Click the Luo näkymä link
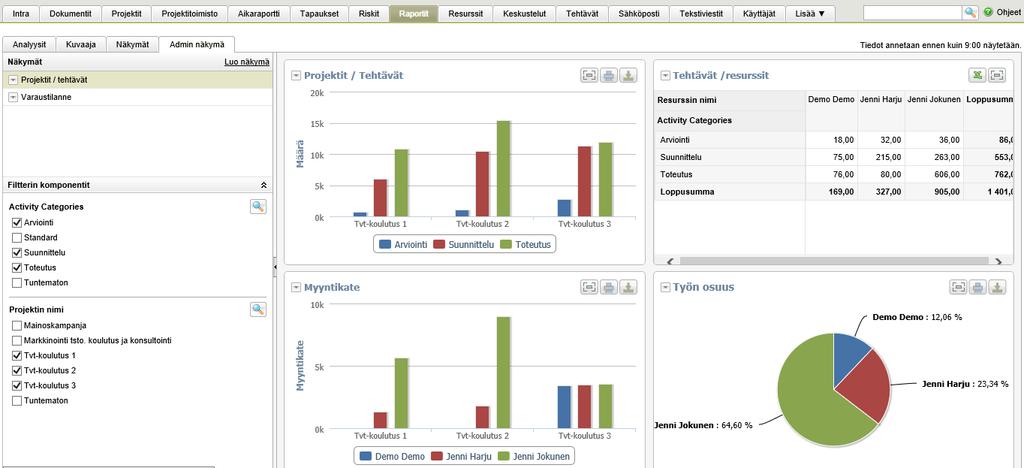This screenshot has width=1024, height=468. point(246,62)
